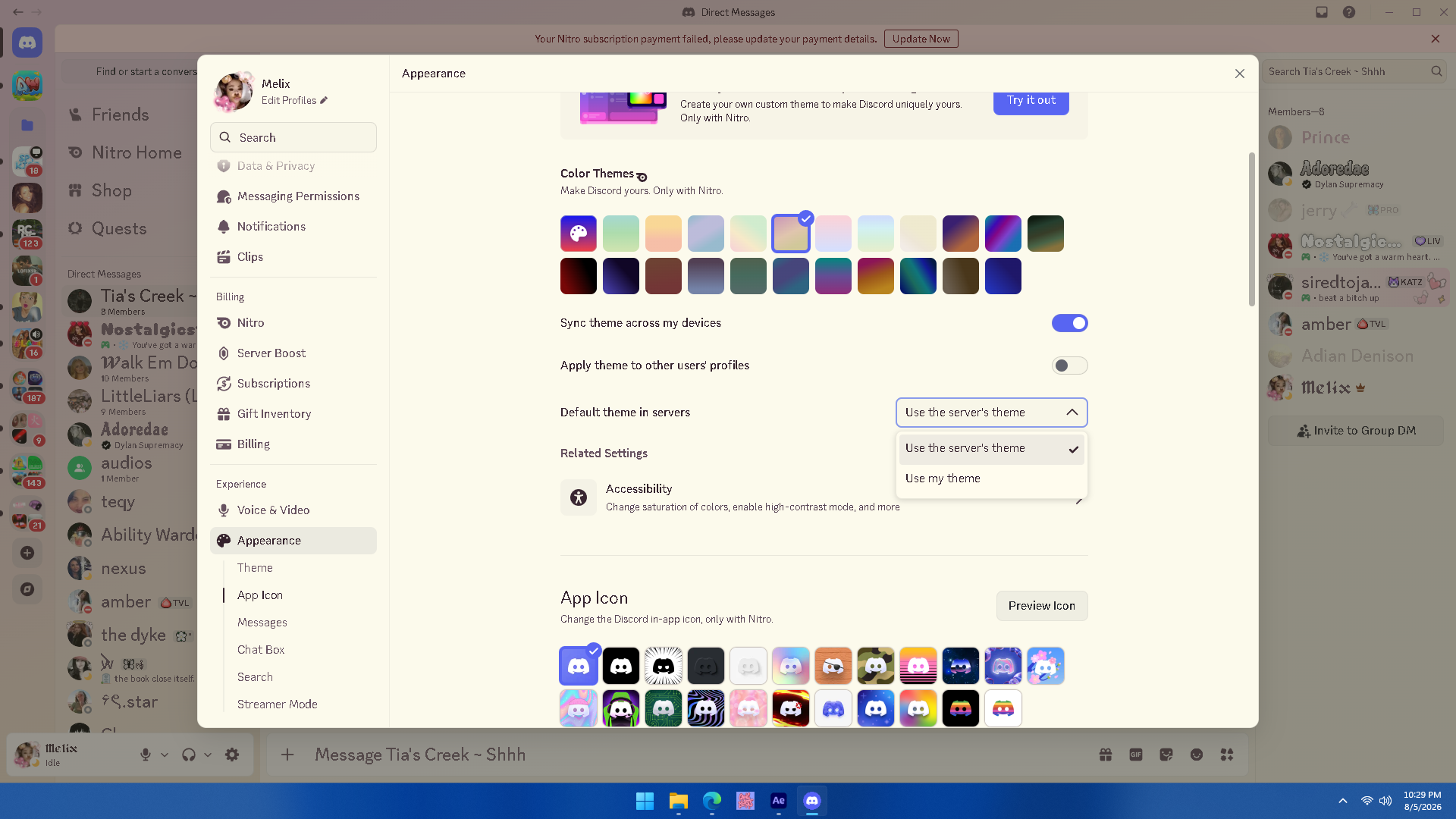Open the Accessibility related settings row
Image resolution: width=1456 pixels, height=819 pixels.
(824, 497)
